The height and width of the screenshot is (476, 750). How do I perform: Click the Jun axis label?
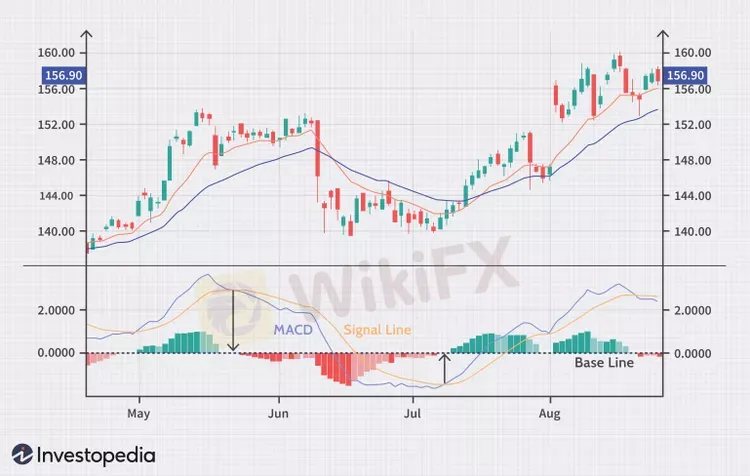click(x=278, y=413)
